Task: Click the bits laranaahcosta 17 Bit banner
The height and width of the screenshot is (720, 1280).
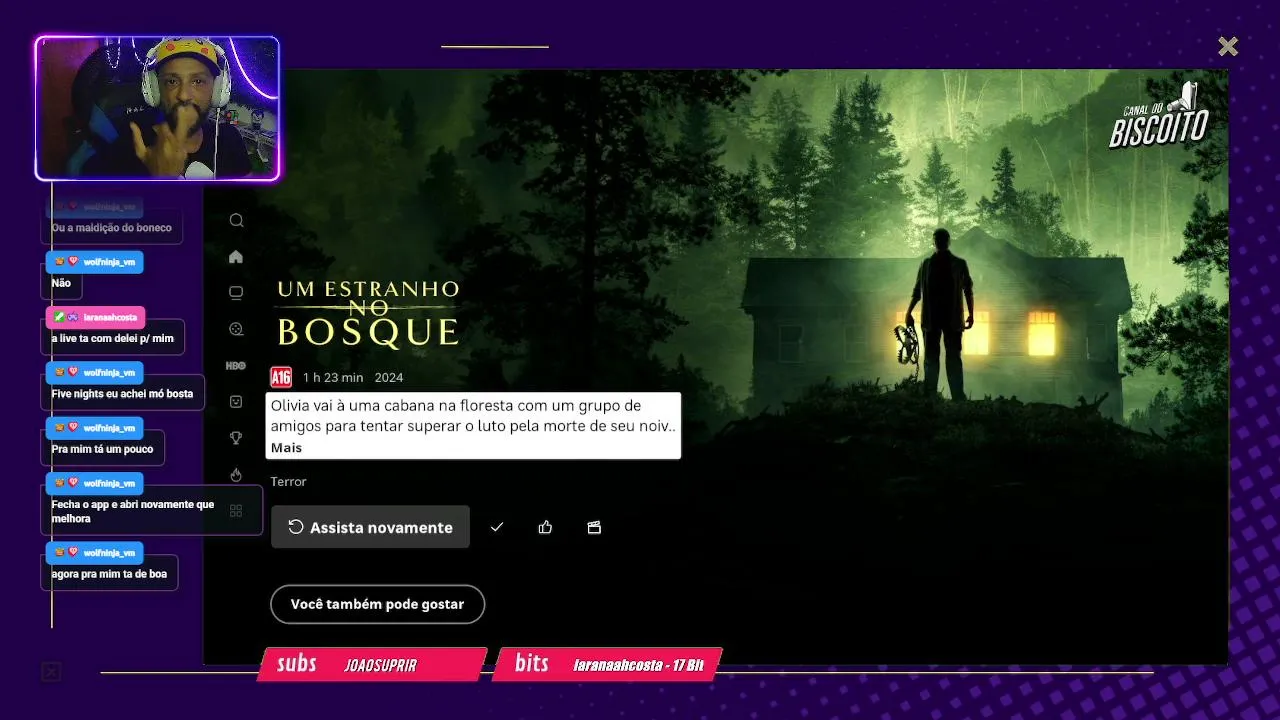Action: click(607, 664)
